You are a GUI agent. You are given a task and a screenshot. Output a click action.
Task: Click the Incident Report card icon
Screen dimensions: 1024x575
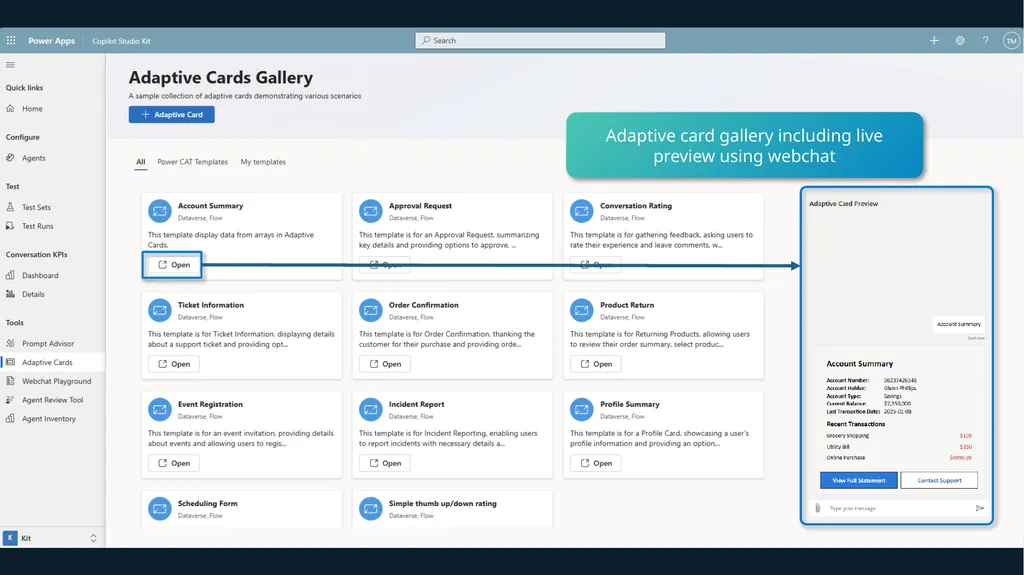[370, 410]
